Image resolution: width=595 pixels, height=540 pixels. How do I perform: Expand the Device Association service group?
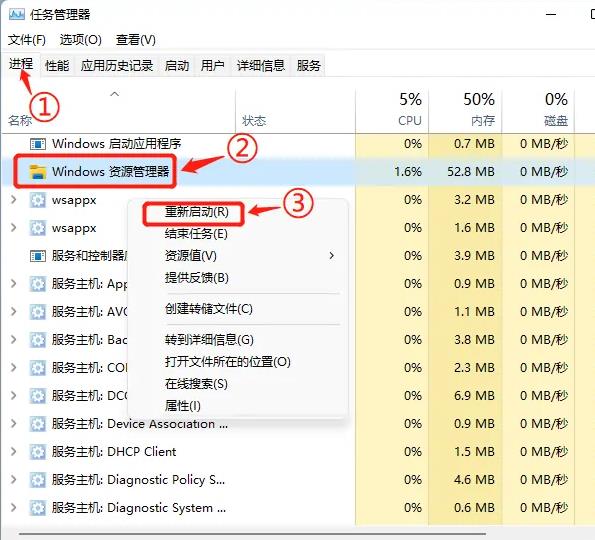(14, 423)
